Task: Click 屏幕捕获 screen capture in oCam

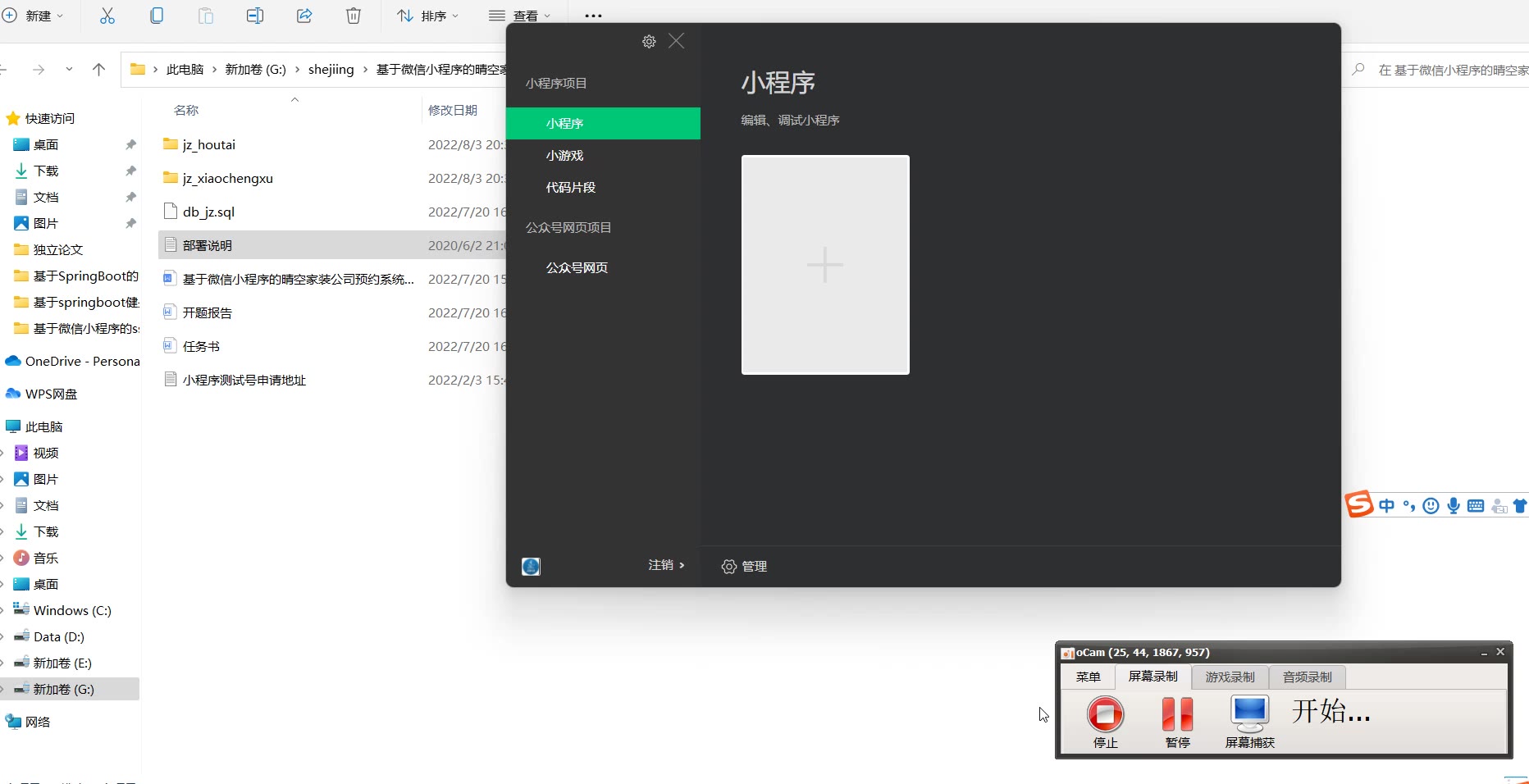Action: (1250, 722)
